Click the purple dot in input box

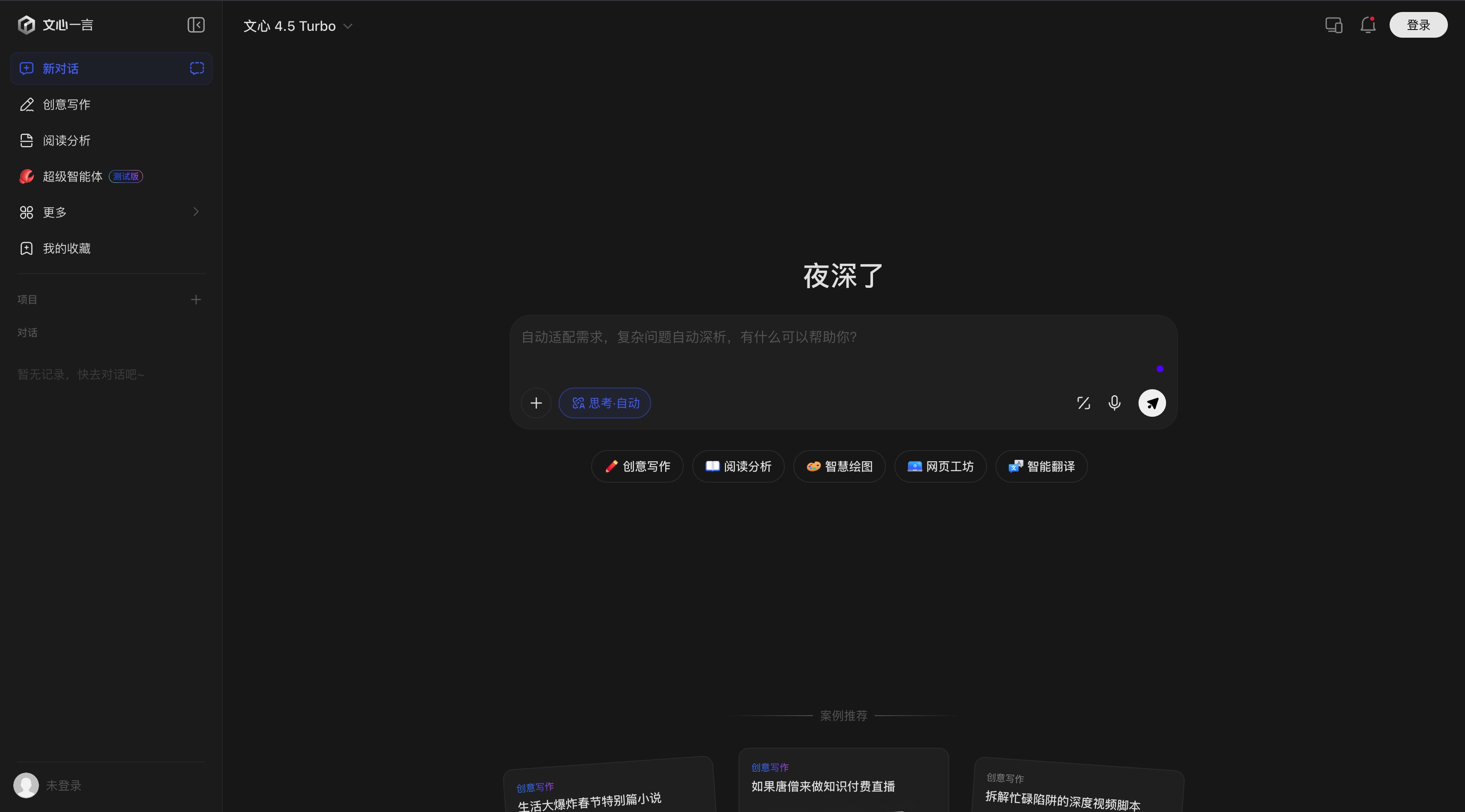1160,368
